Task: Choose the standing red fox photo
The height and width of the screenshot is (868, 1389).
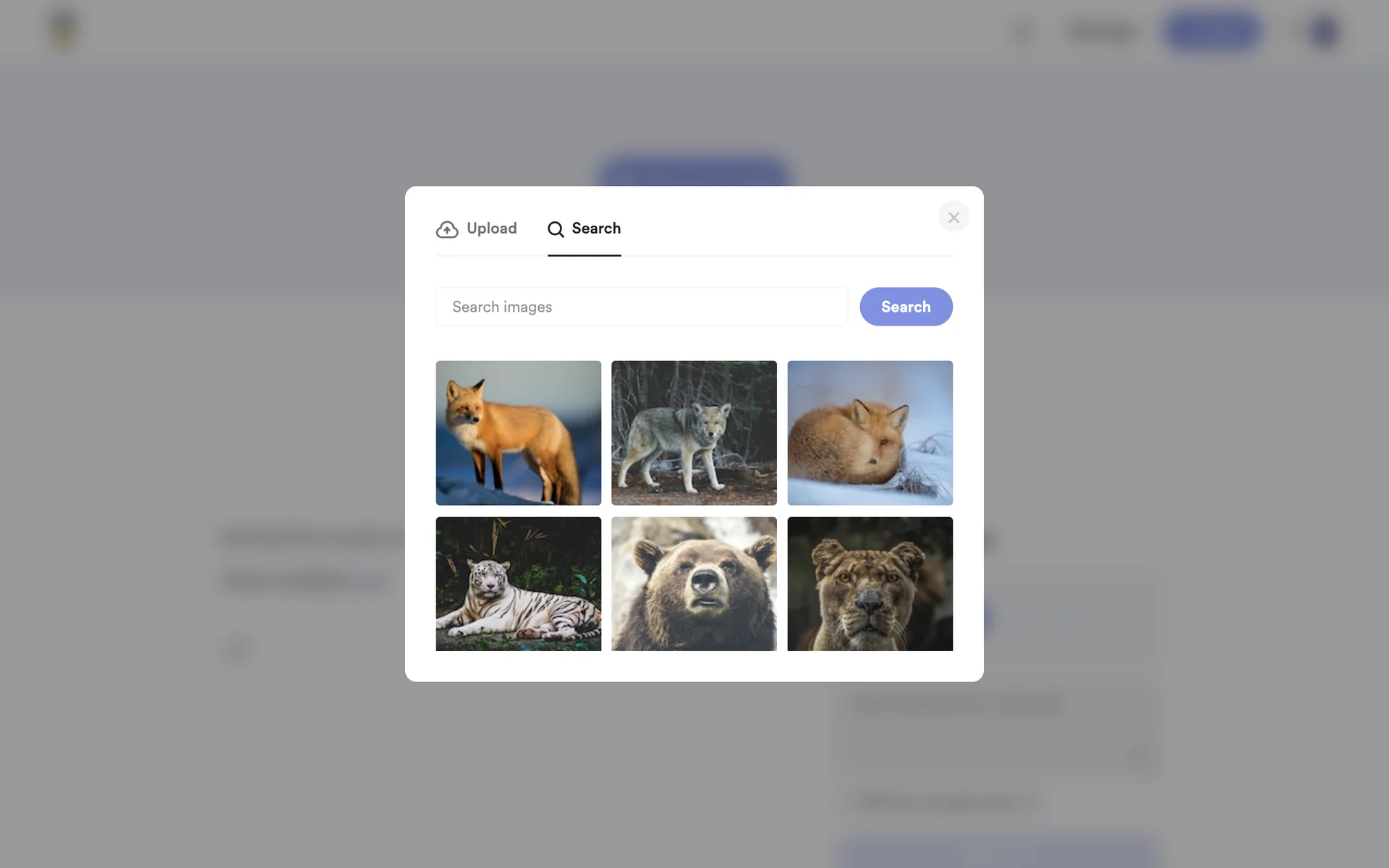Action: 518,433
